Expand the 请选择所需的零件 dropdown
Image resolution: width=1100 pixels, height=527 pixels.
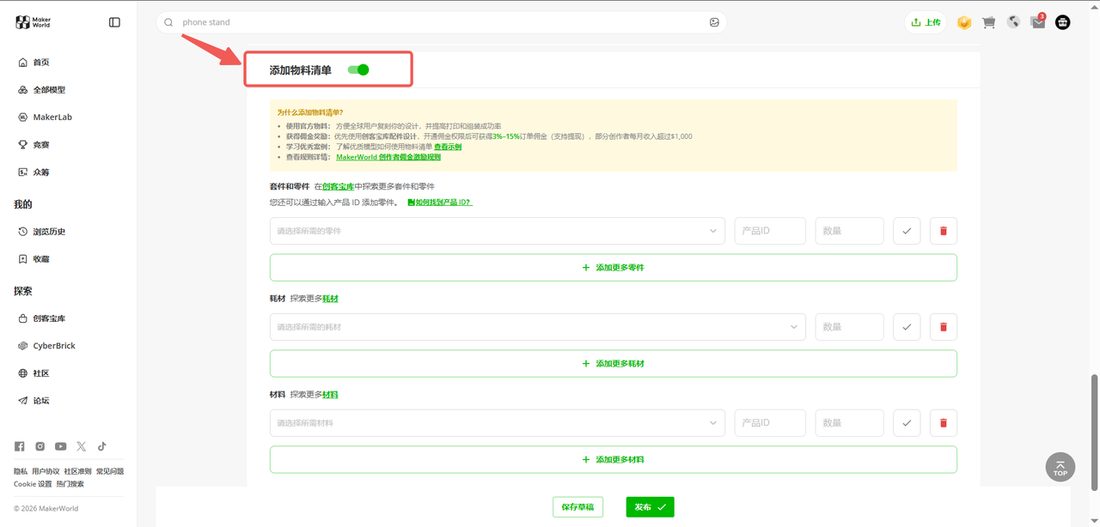coord(497,231)
